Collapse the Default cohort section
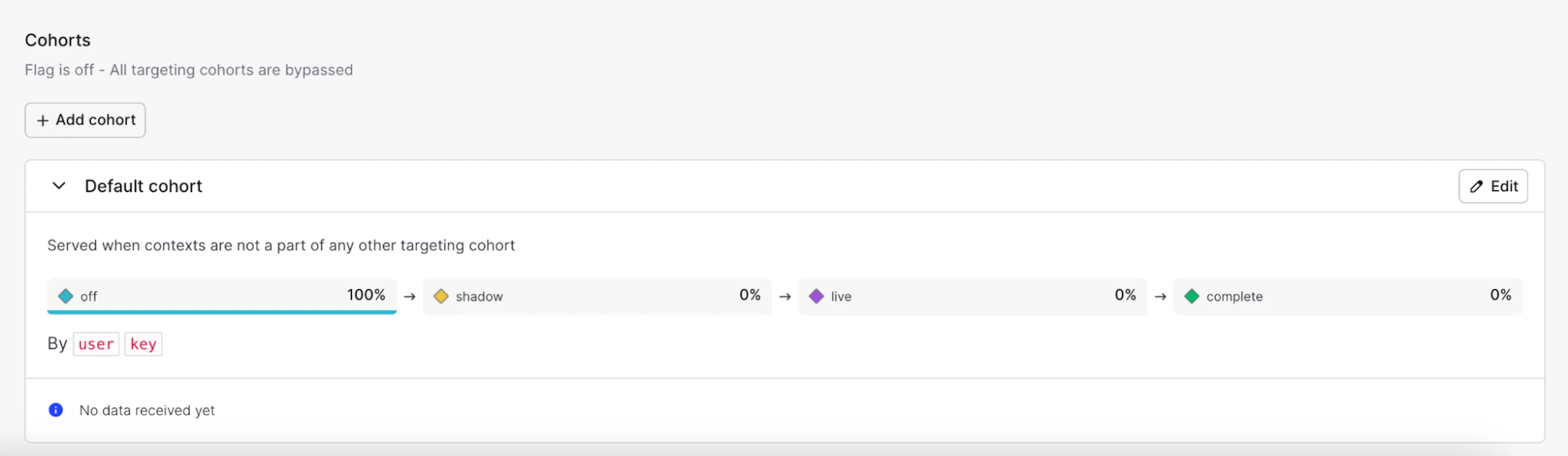This screenshot has height=456, width=1568. click(59, 186)
